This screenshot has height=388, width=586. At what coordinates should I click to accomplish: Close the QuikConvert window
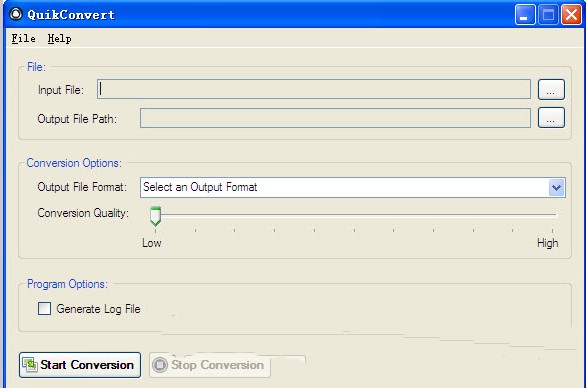tap(571, 15)
